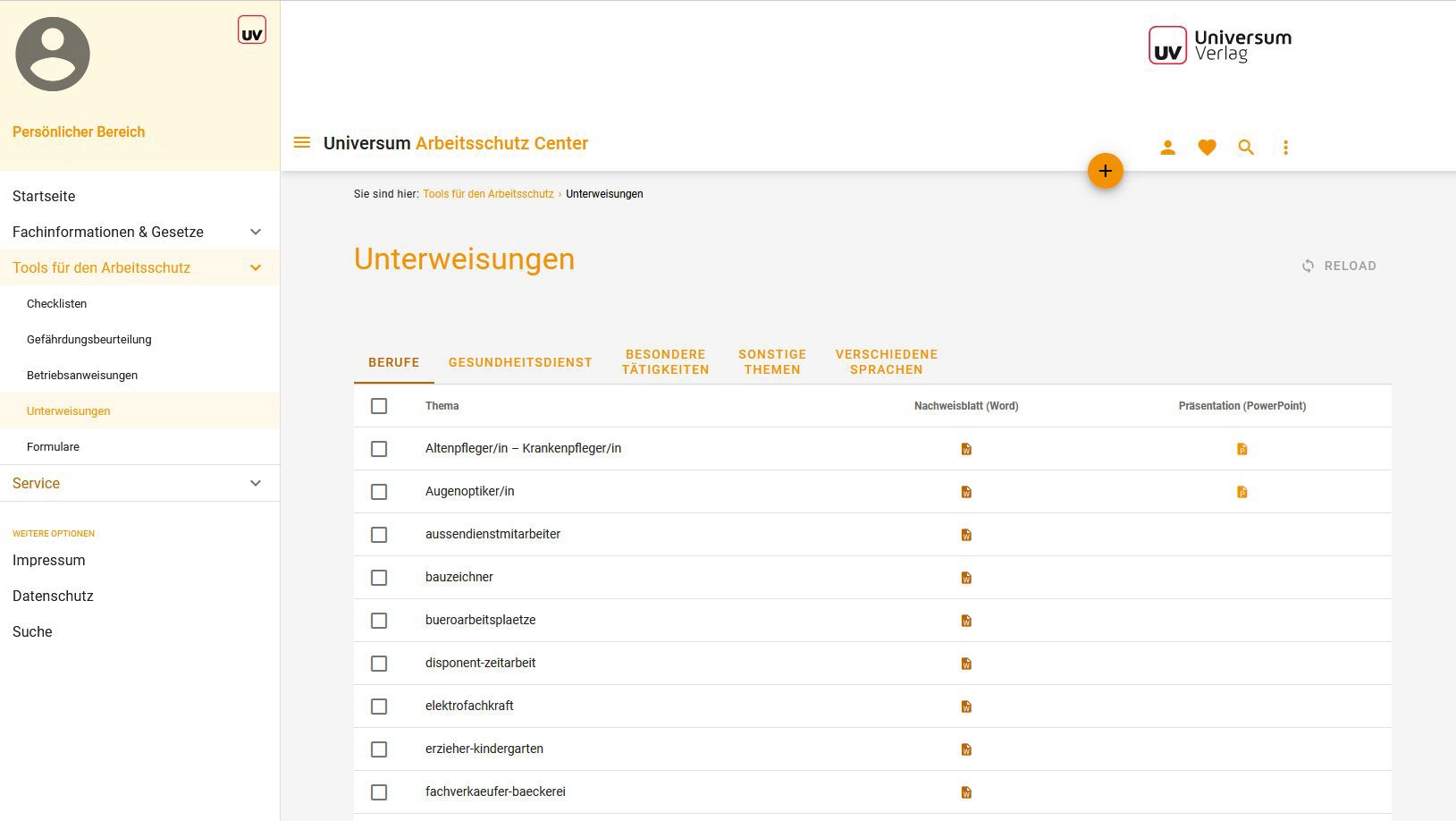Click the Augenoptiker/in topic name

pos(470,491)
